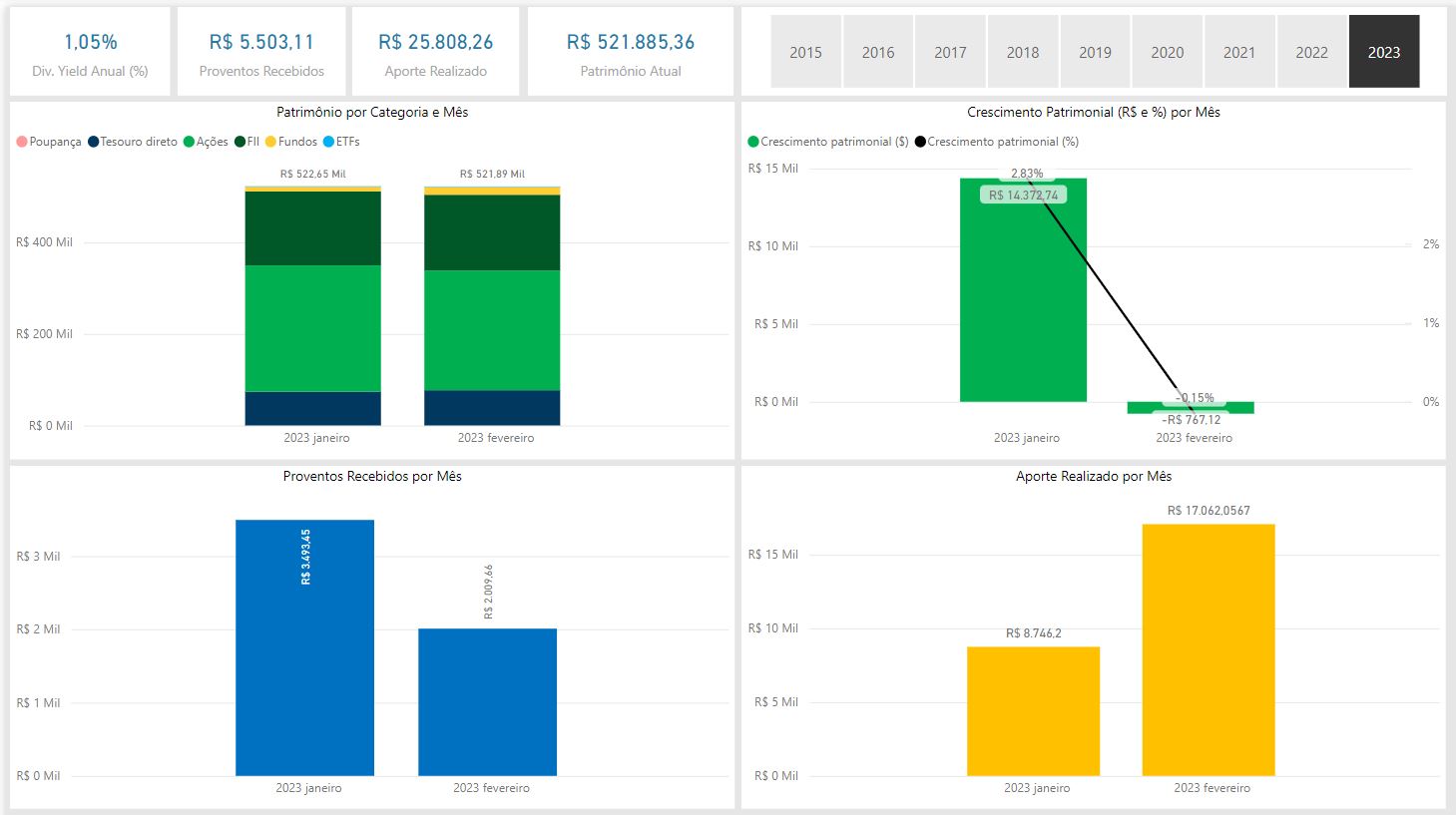Click the 'R$ 8.746,2' data label
The image size is (1456, 815).
(x=1034, y=633)
